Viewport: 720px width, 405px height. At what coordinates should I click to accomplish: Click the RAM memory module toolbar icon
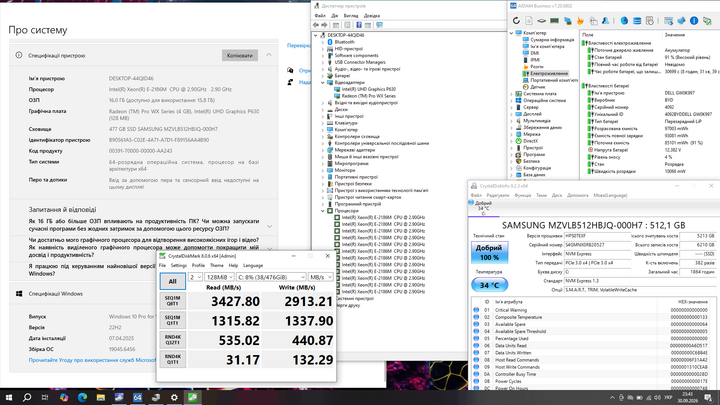555,21
